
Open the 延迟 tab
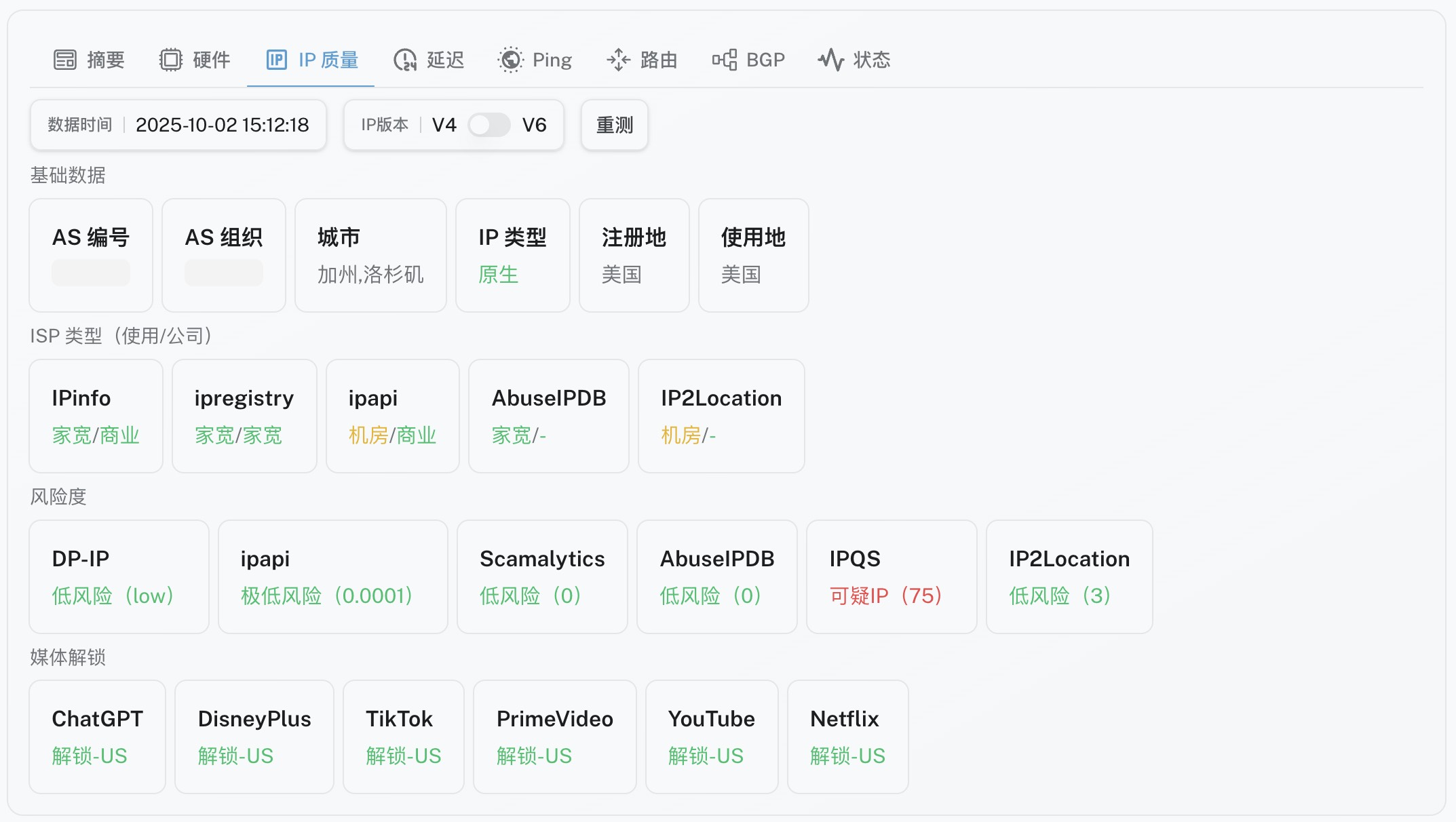pyautogui.click(x=444, y=60)
